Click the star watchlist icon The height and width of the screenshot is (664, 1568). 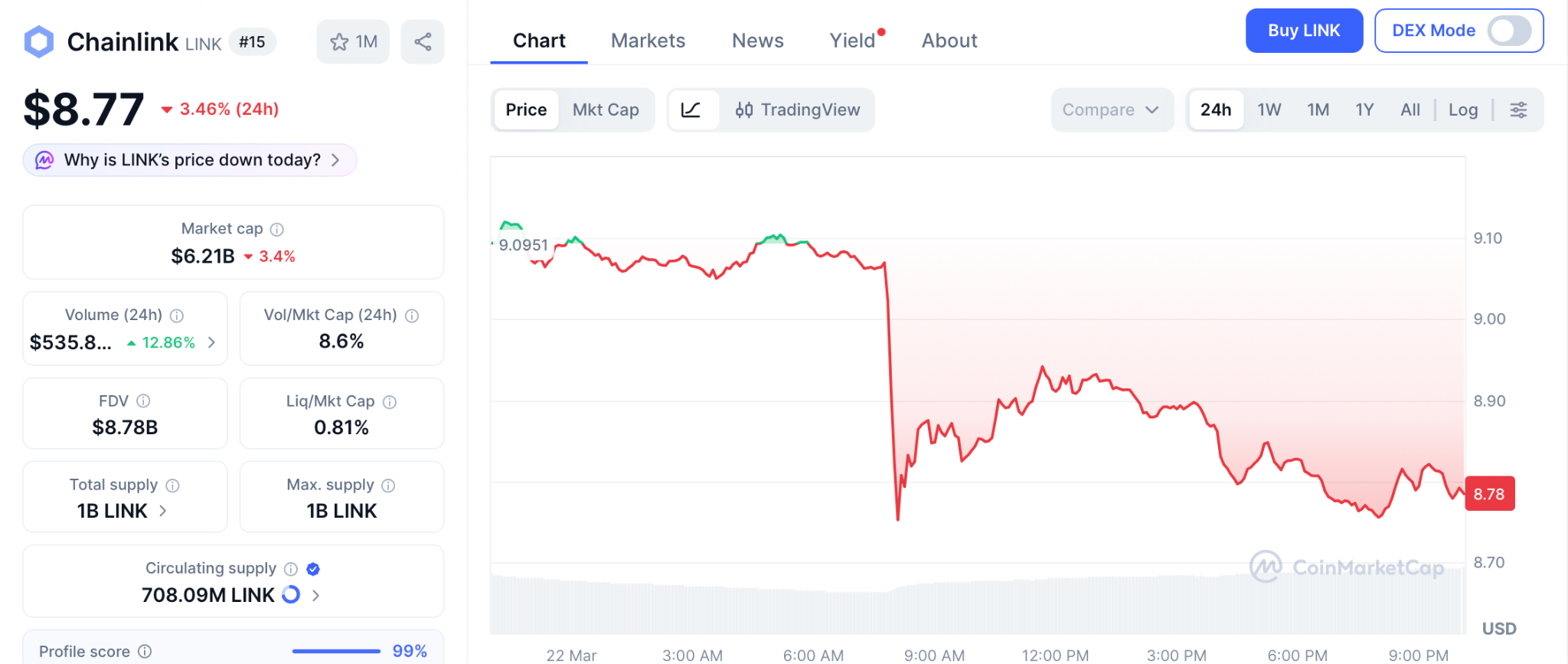coord(339,42)
